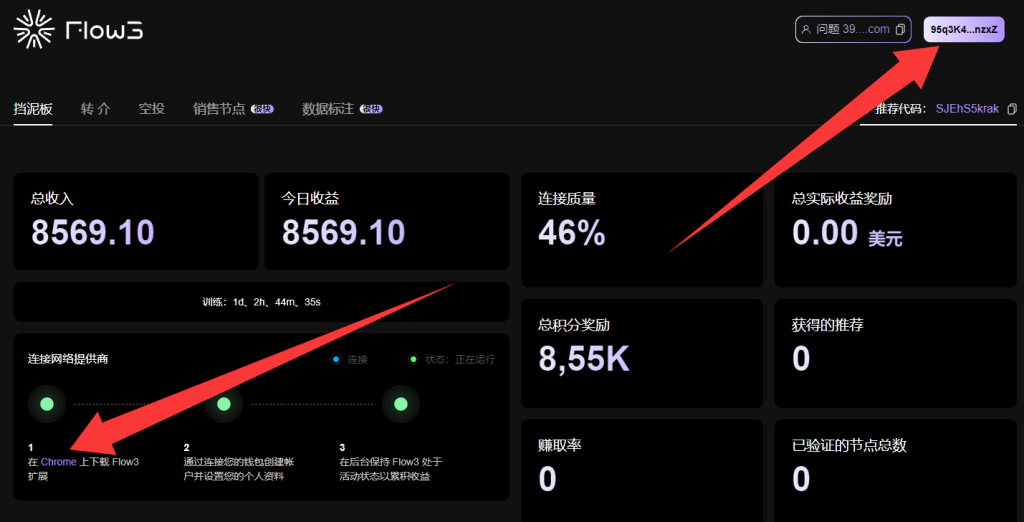Screen dimensions: 1024x522
Task: Click the 总实际收益奖励 card title
Action: click(842, 199)
